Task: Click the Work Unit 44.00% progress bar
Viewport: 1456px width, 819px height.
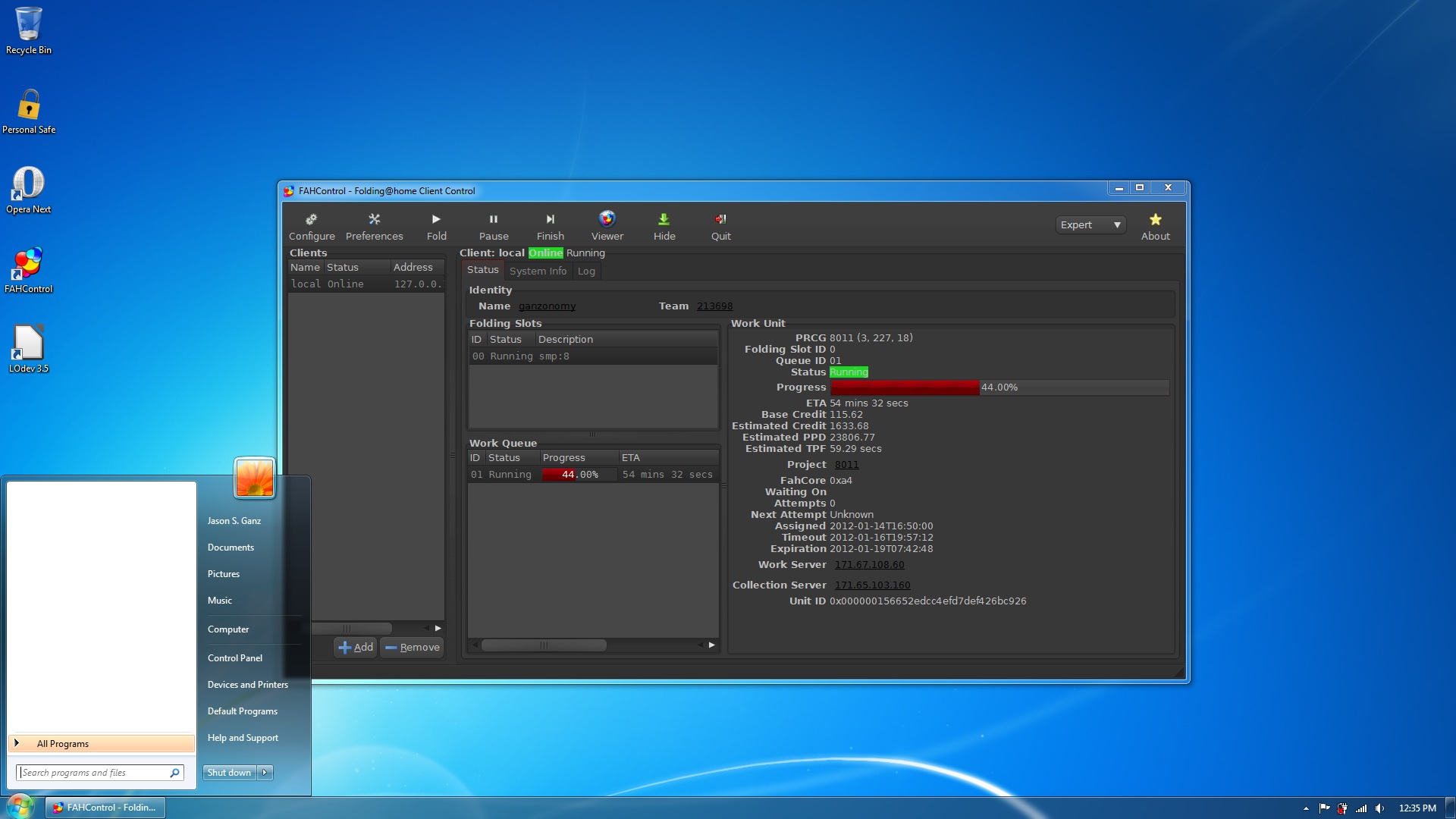Action: pos(999,388)
